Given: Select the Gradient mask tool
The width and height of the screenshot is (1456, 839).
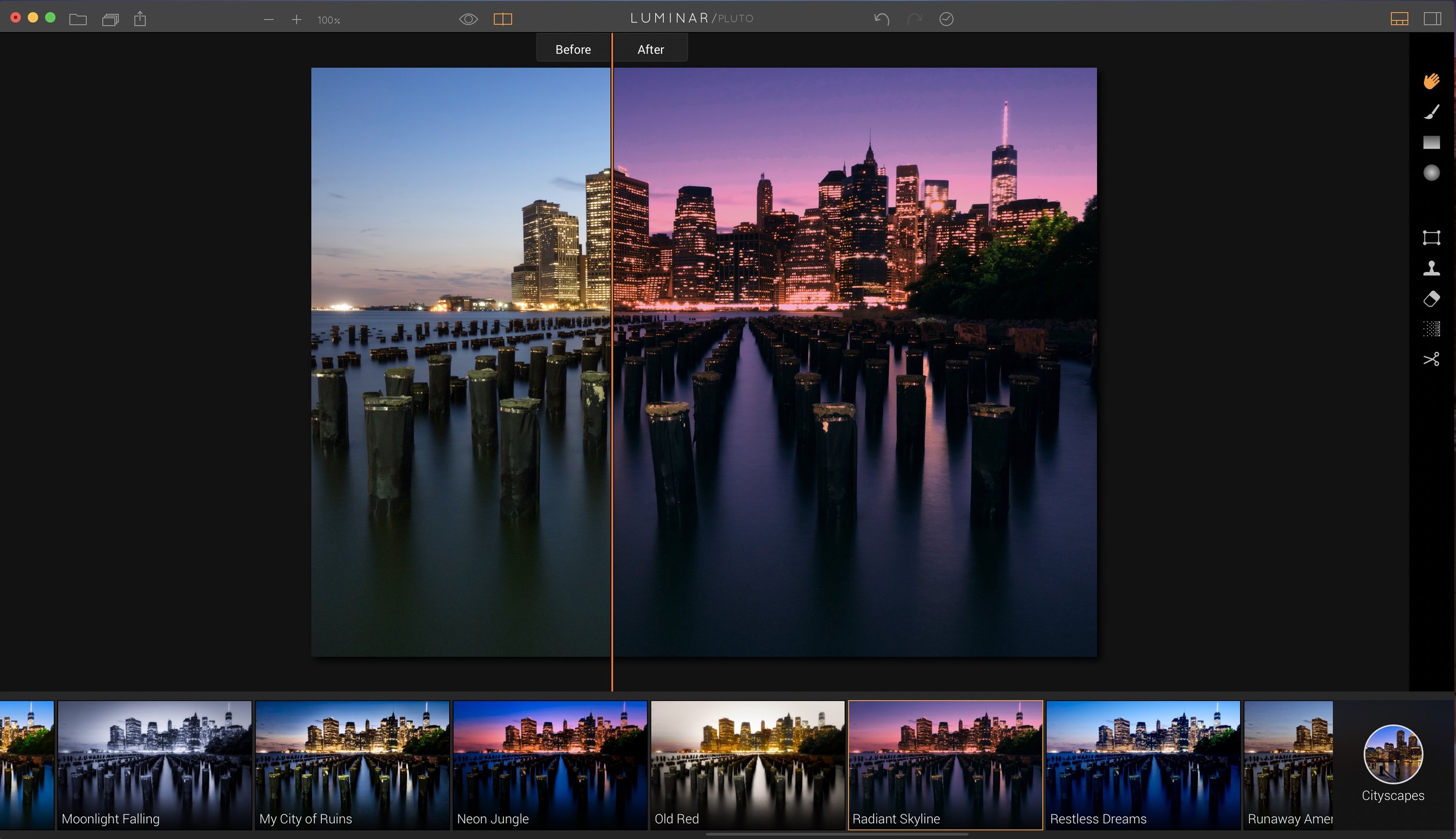Looking at the screenshot, I should (x=1432, y=142).
